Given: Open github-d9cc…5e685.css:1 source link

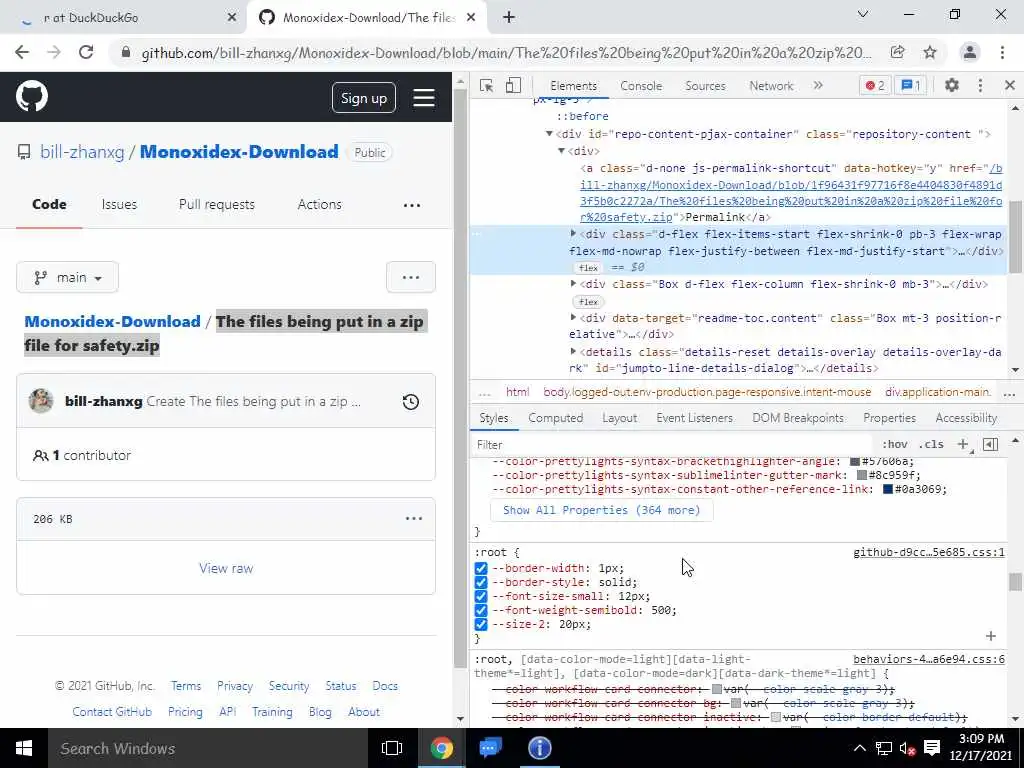Looking at the screenshot, I should click(x=929, y=552).
